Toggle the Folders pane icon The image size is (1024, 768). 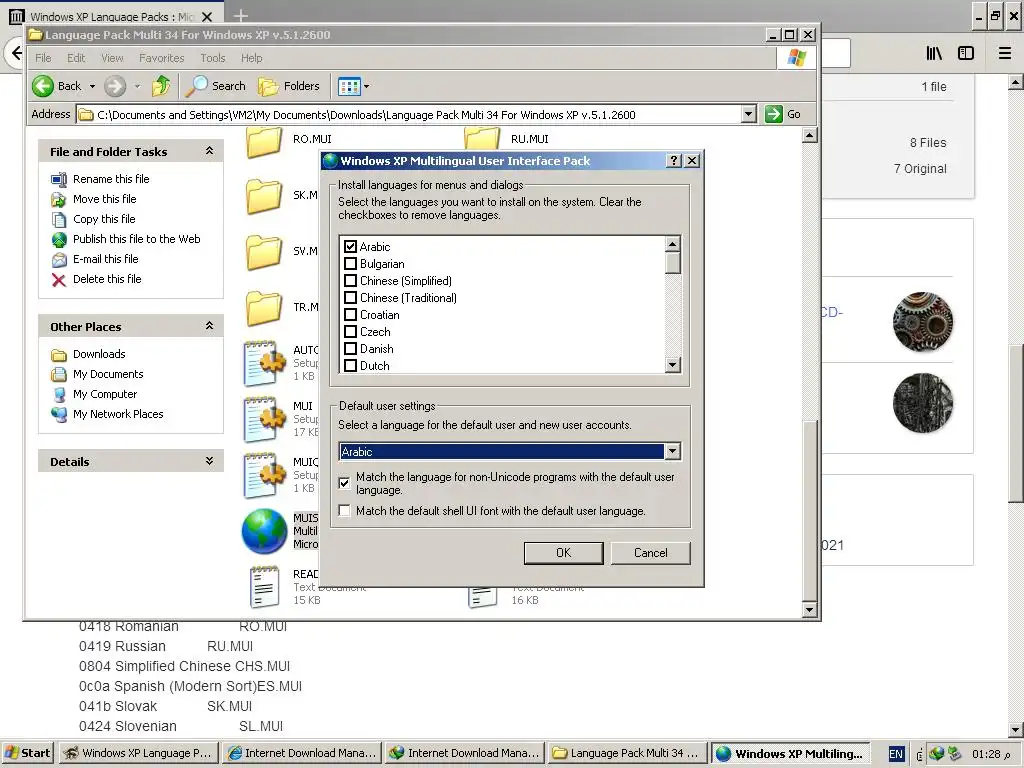pyautogui.click(x=268, y=86)
